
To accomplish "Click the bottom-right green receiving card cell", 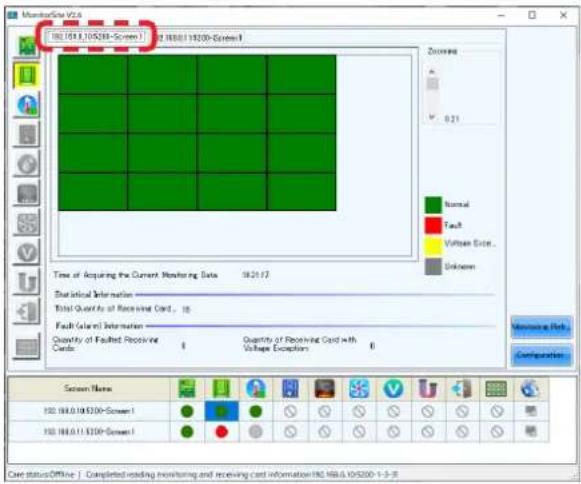I will (302, 192).
